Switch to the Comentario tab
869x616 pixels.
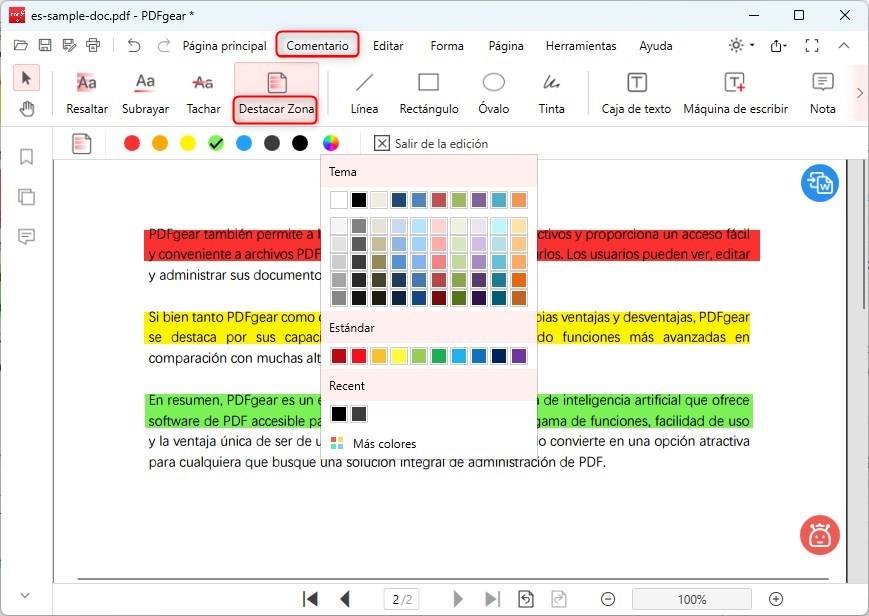pyautogui.click(x=318, y=45)
